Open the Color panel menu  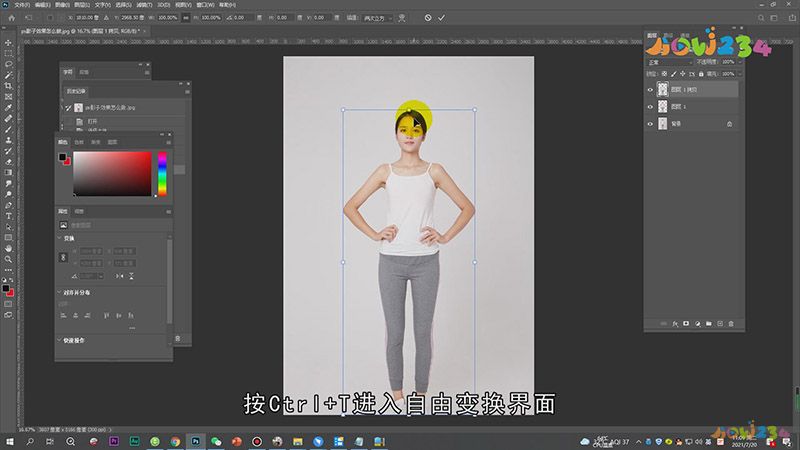pos(168,142)
